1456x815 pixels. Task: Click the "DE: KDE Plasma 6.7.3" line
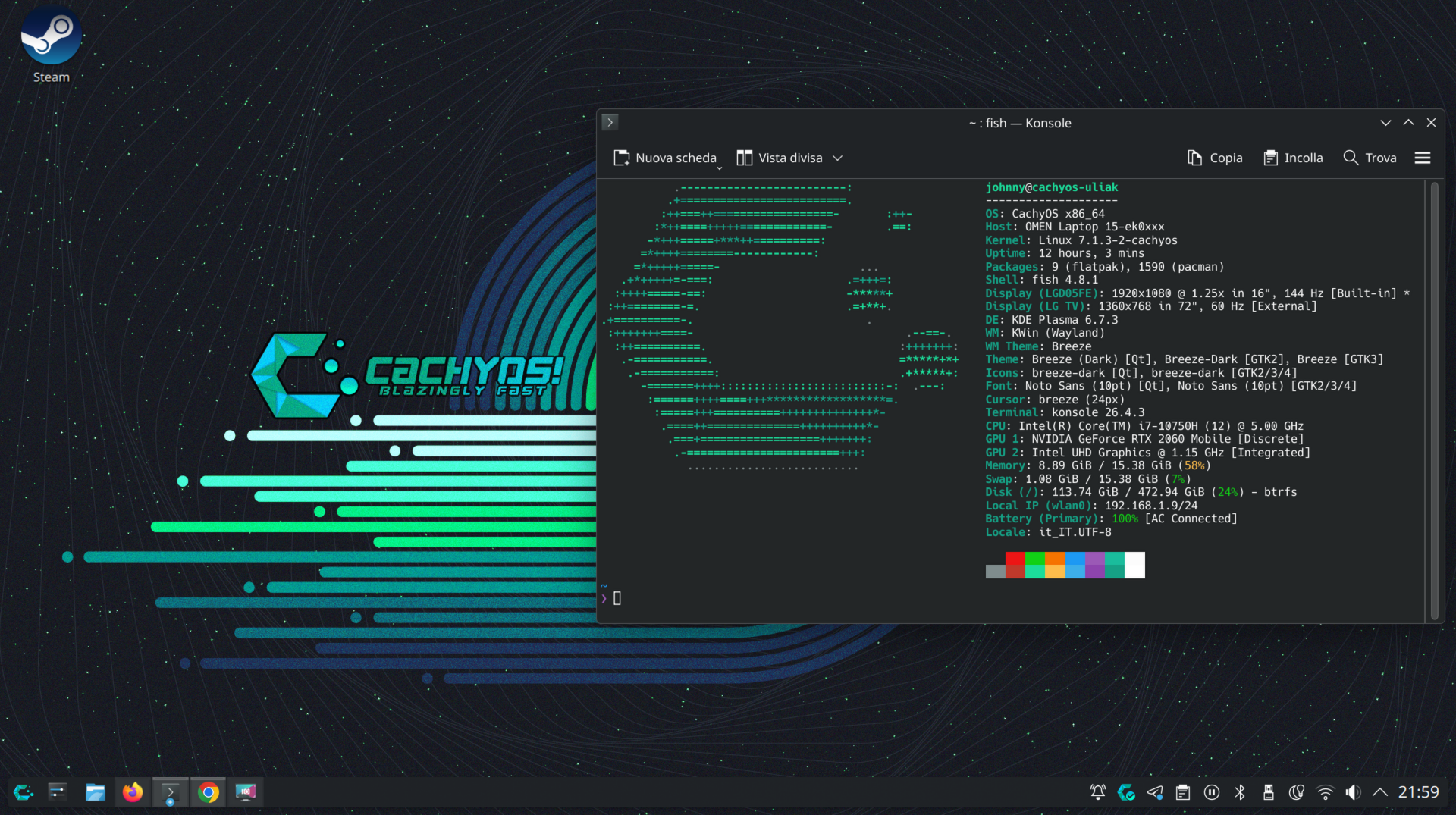(x=1052, y=320)
